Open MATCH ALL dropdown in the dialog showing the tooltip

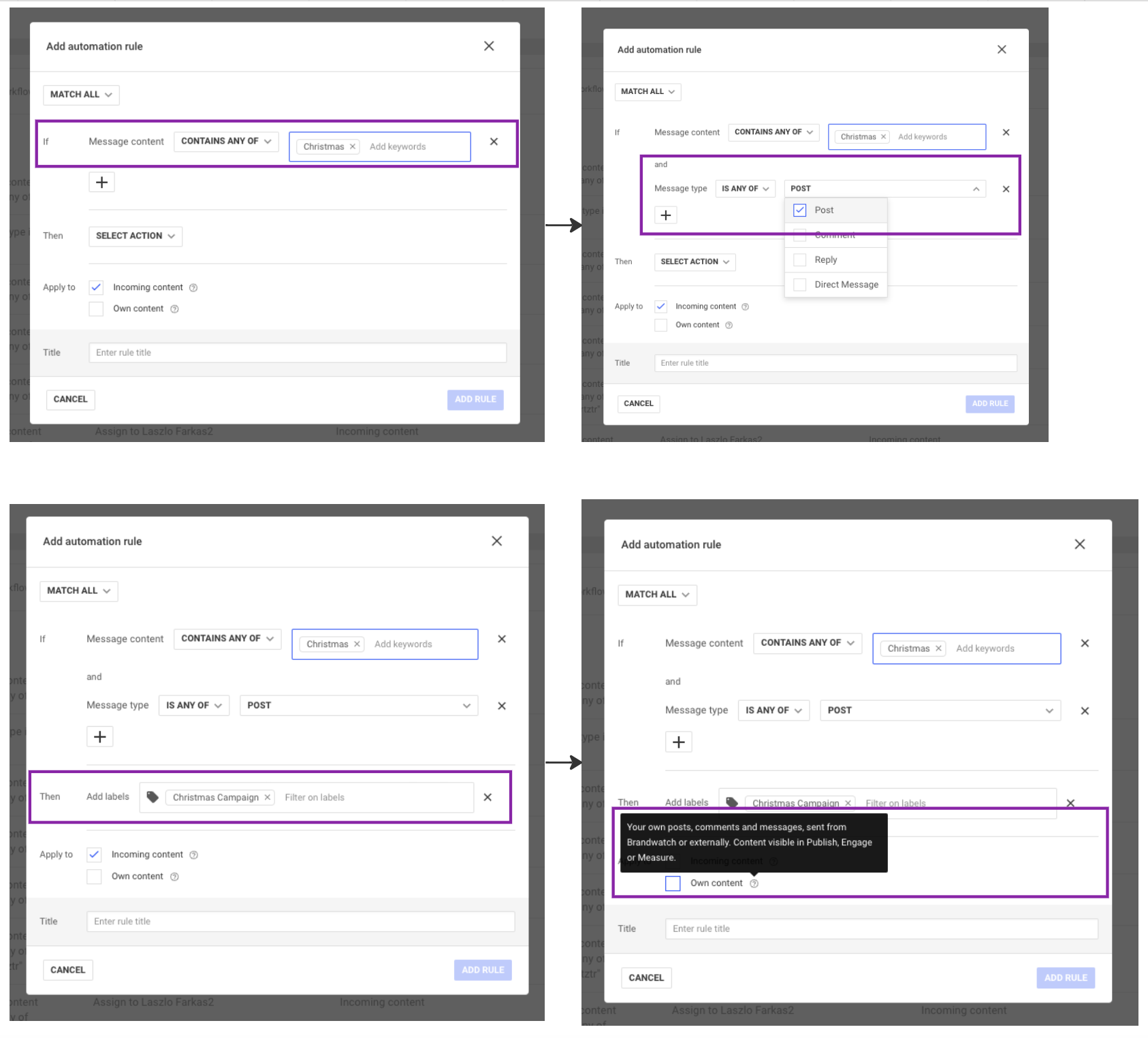click(656, 595)
